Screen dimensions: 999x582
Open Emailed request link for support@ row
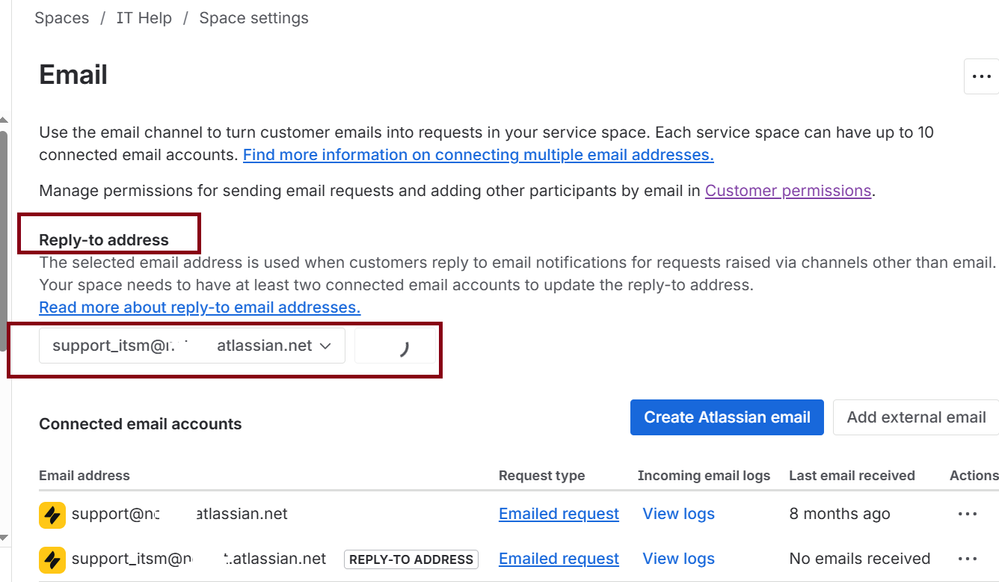[x=559, y=514]
